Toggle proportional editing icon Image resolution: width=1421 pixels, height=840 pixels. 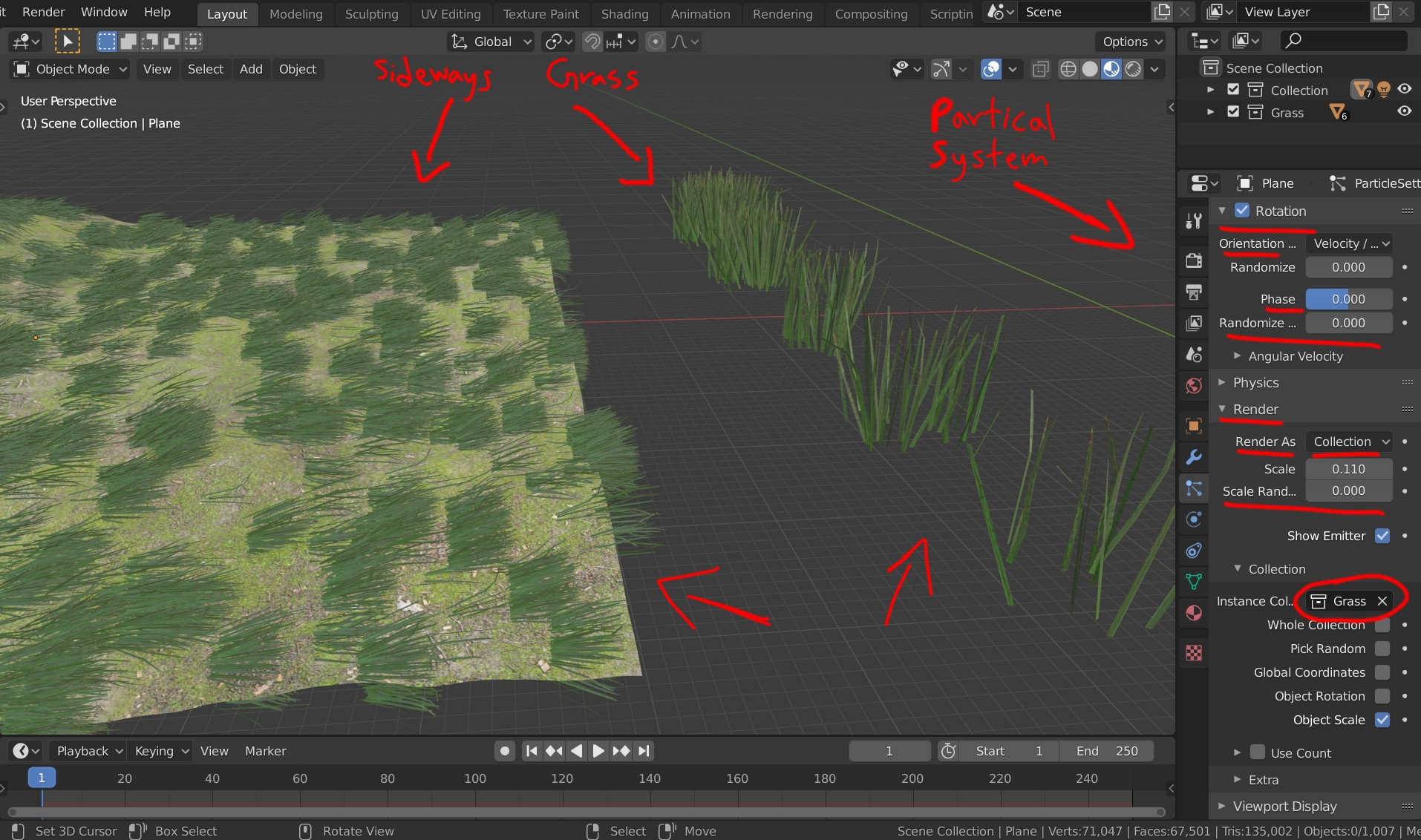pos(656,42)
